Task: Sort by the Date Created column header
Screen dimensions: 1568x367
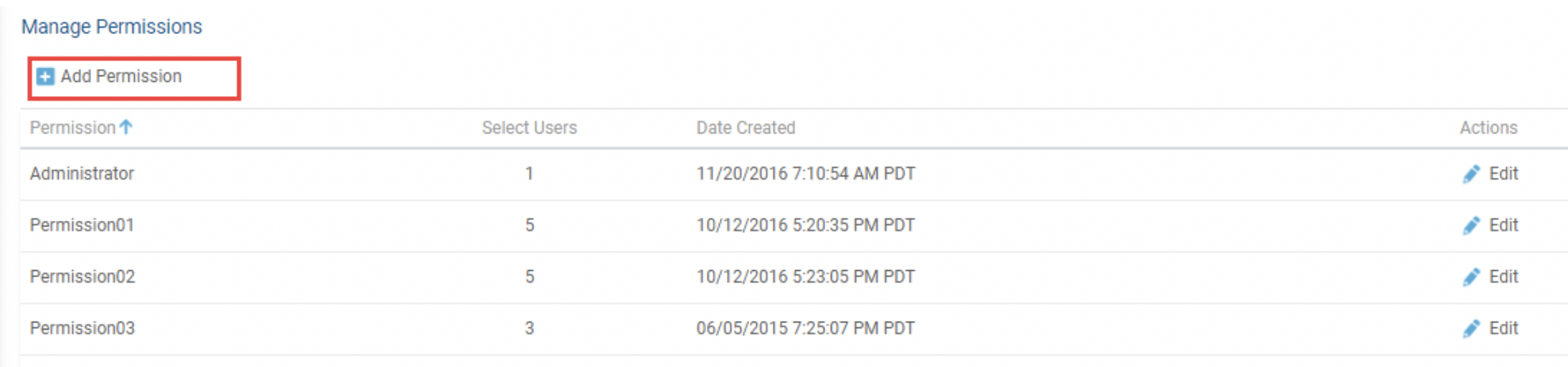Action: click(x=746, y=128)
